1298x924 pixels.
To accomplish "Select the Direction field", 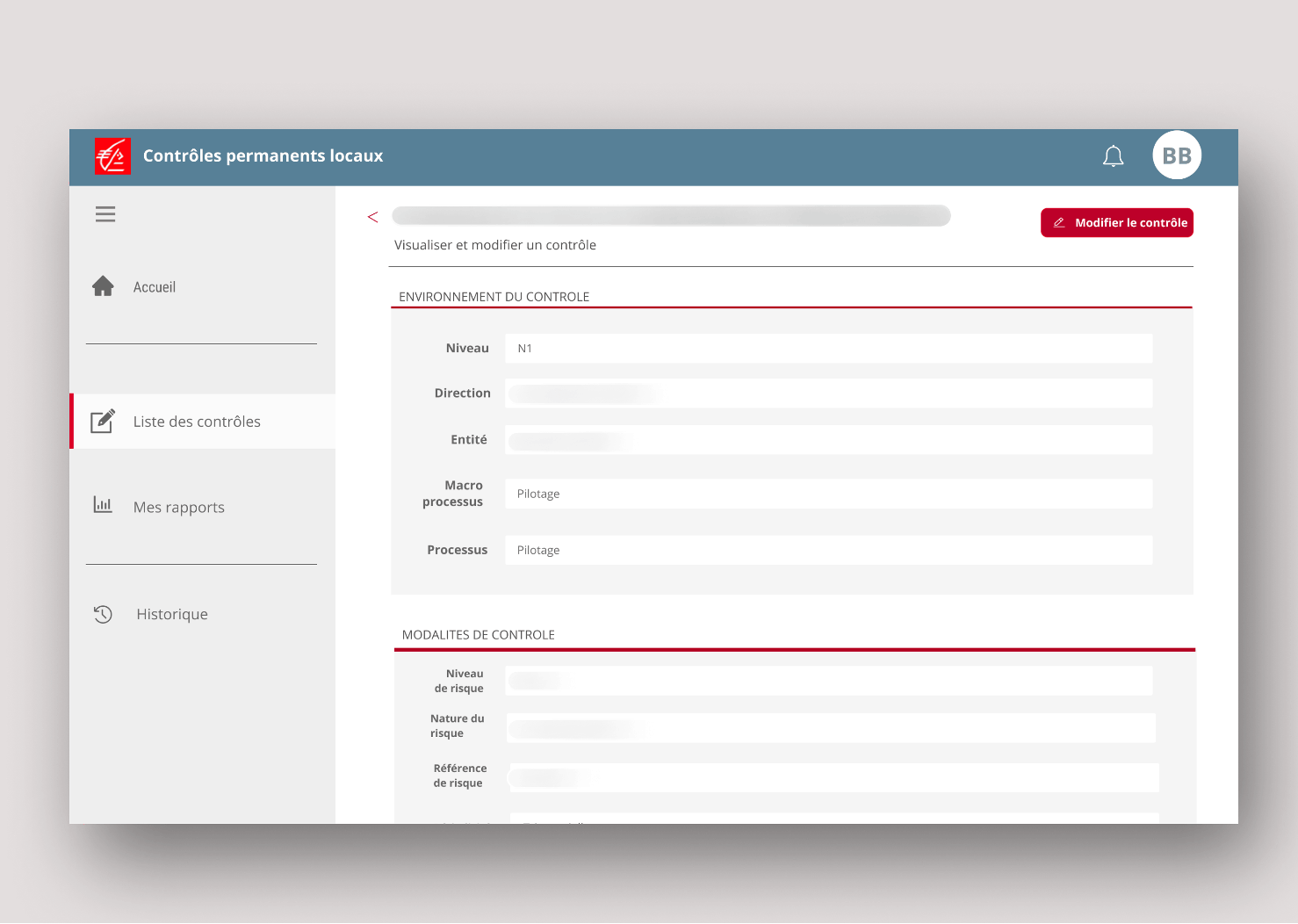I will tap(828, 393).
